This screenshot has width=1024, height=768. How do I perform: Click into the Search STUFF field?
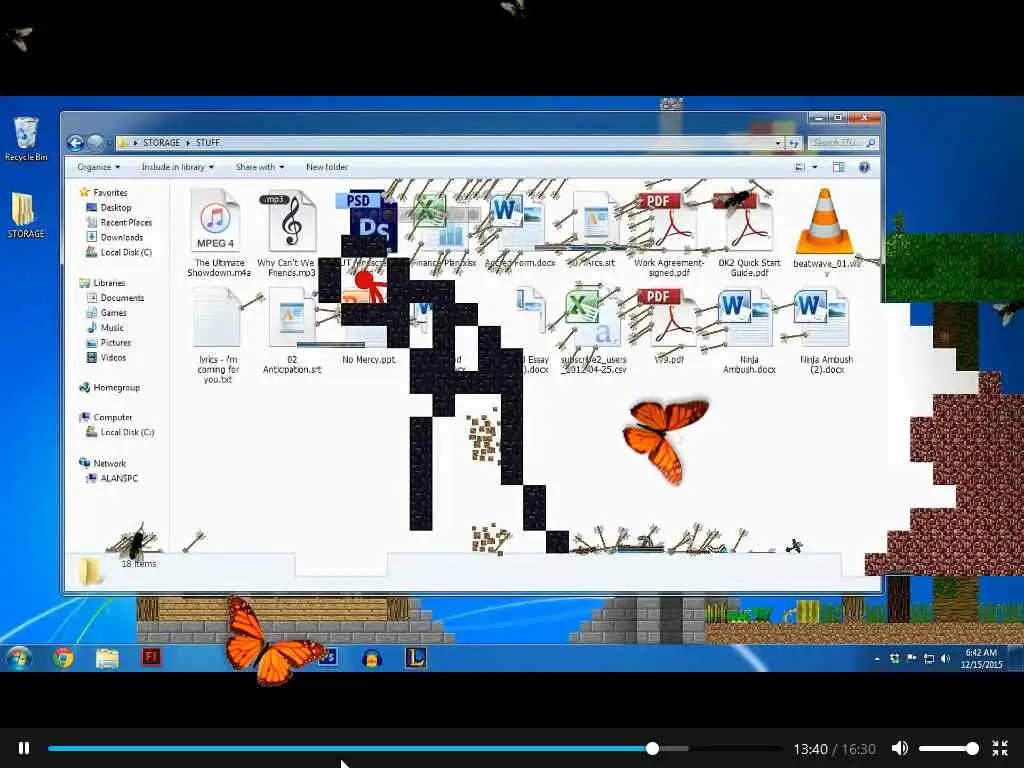[x=842, y=142]
